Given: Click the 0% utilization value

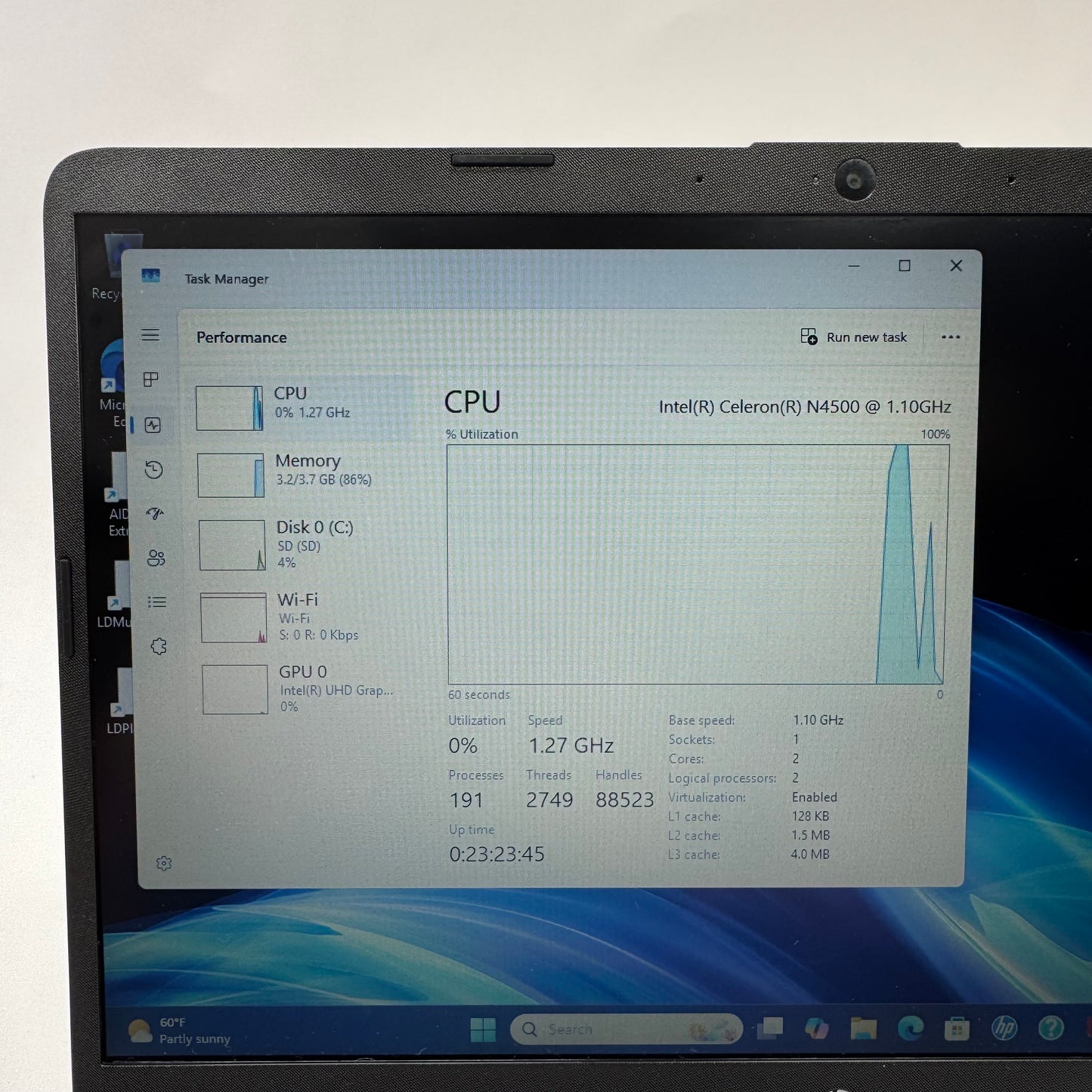Looking at the screenshot, I should point(463,746).
